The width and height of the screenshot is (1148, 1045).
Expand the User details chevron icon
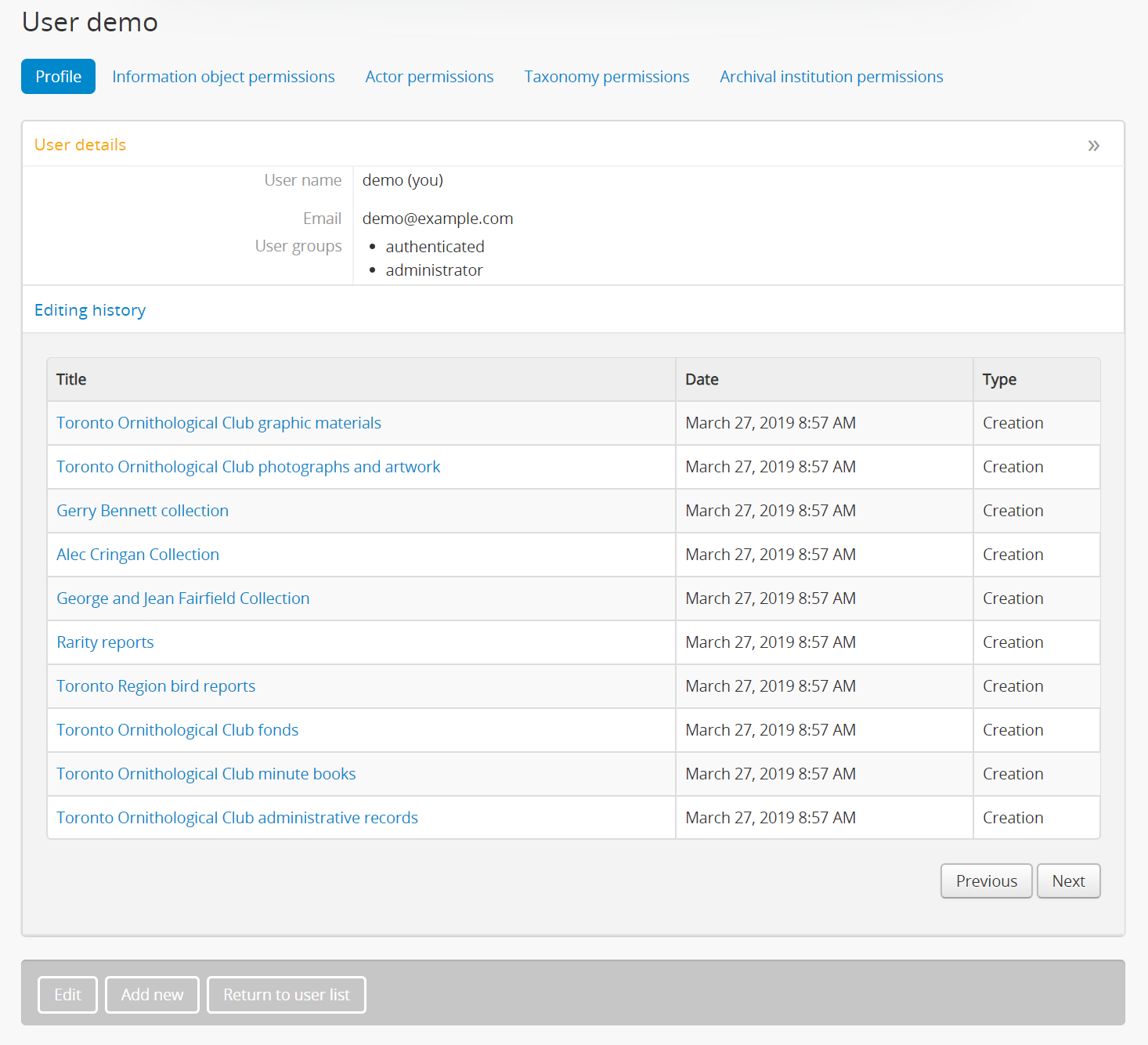tap(1093, 146)
